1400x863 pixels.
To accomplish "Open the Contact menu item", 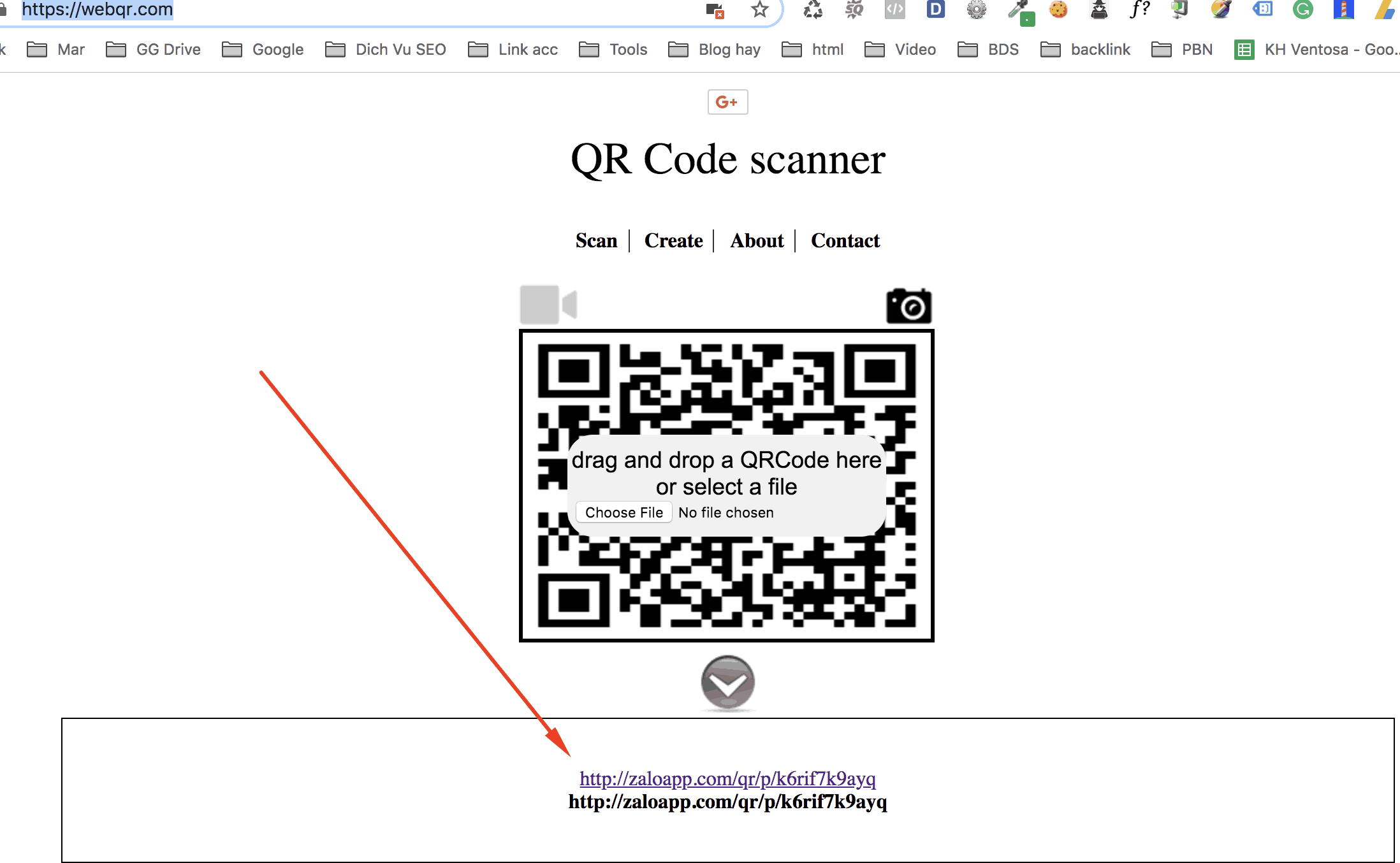I will coord(845,240).
